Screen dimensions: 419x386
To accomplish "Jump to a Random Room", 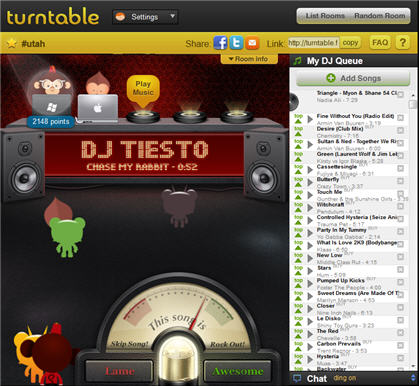I will 379,16.
